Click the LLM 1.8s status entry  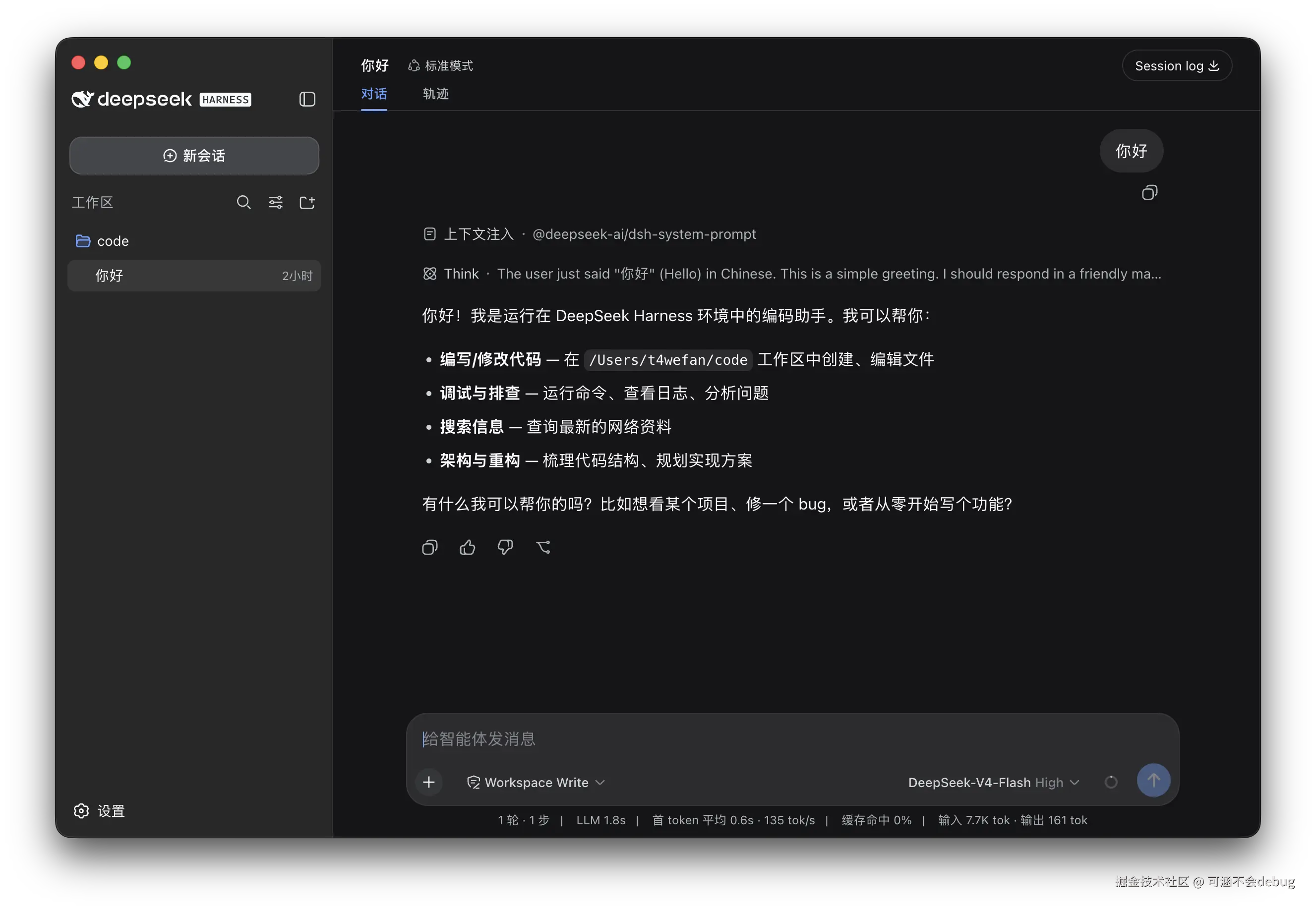(600, 820)
